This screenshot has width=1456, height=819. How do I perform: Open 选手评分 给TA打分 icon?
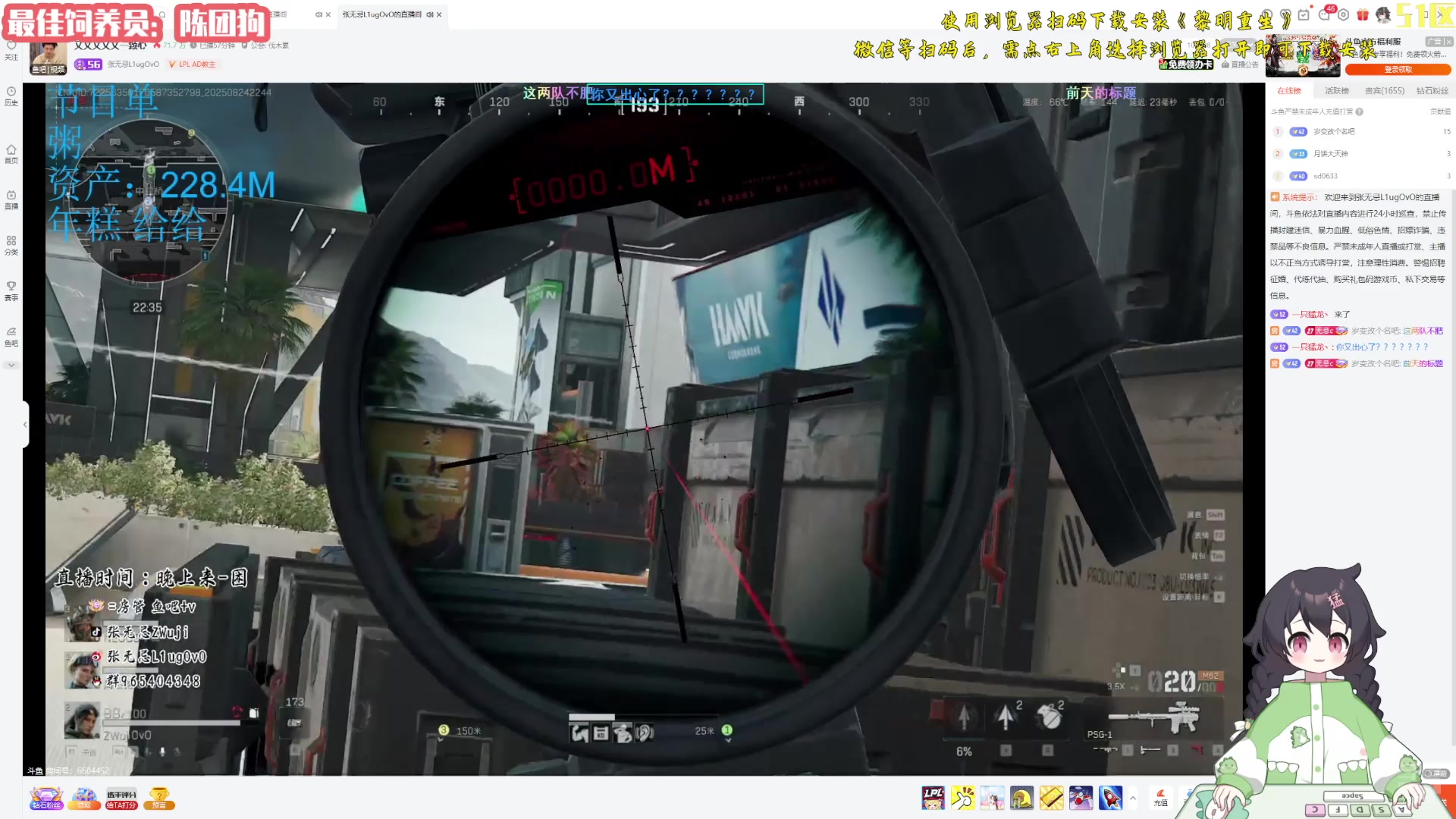pos(121,799)
